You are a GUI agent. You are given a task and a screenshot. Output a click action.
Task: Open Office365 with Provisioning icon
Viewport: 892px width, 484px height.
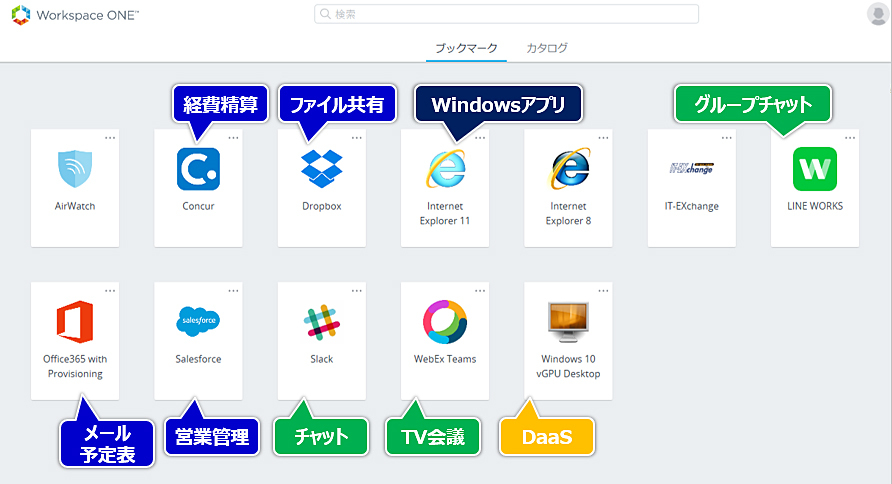click(75, 322)
